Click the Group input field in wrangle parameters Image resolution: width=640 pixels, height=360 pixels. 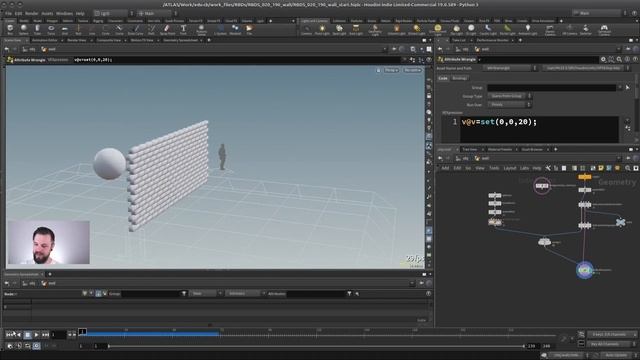(552, 87)
